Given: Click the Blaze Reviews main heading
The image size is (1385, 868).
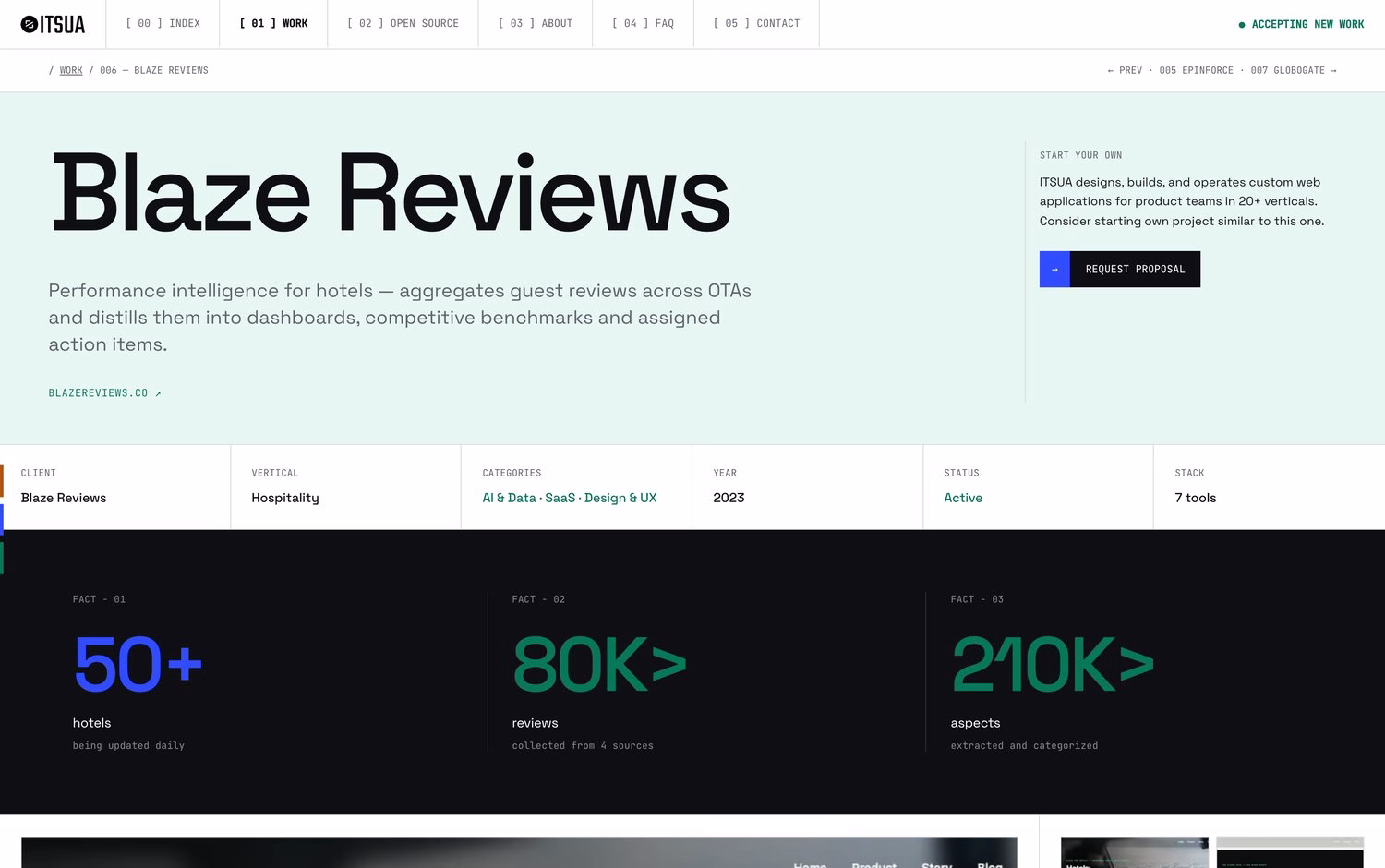Looking at the screenshot, I should 391,195.
